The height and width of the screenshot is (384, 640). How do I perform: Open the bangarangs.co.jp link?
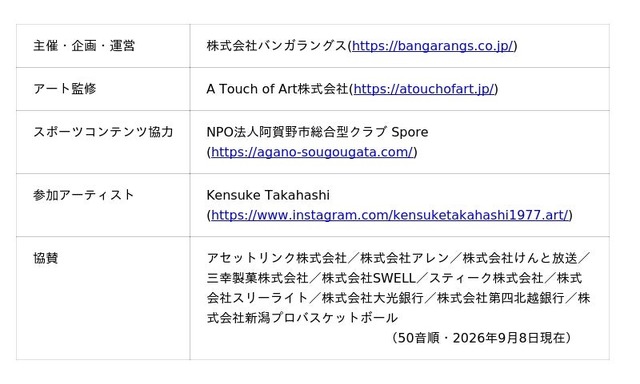click(433, 46)
